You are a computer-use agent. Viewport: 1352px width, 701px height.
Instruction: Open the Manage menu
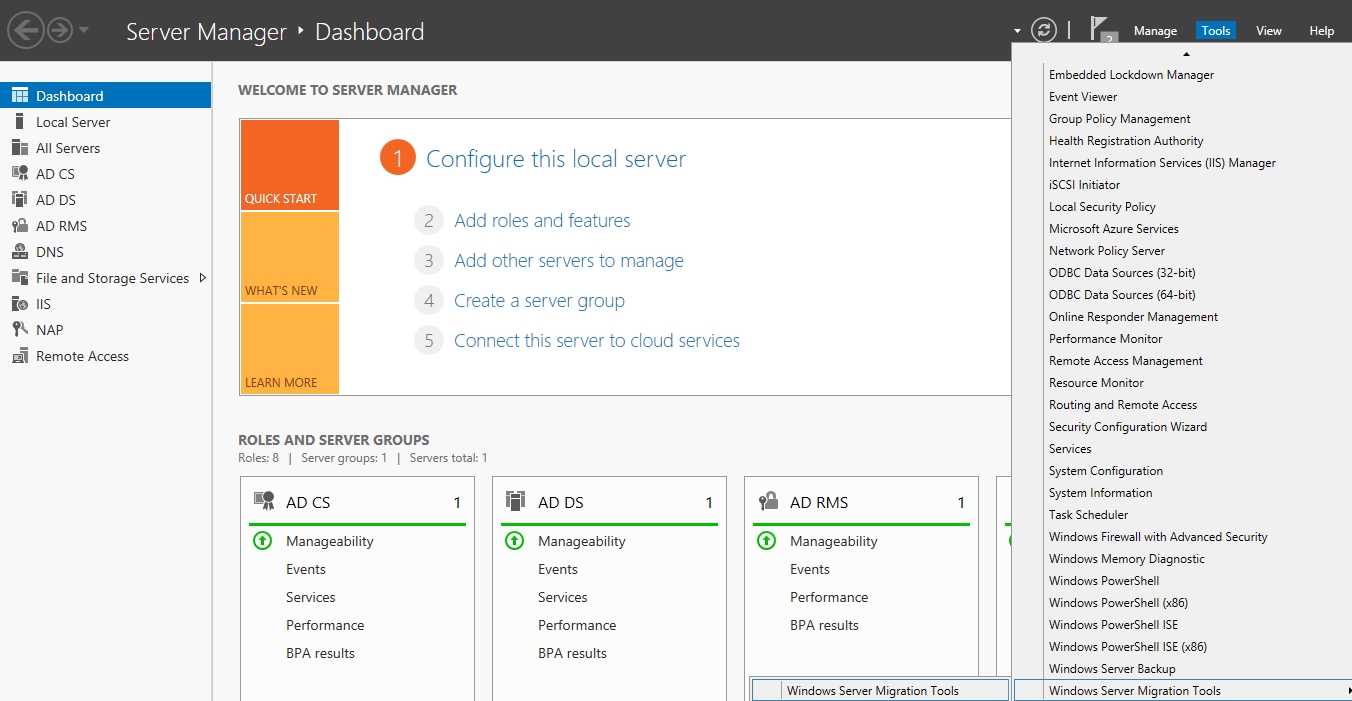[x=1155, y=31]
